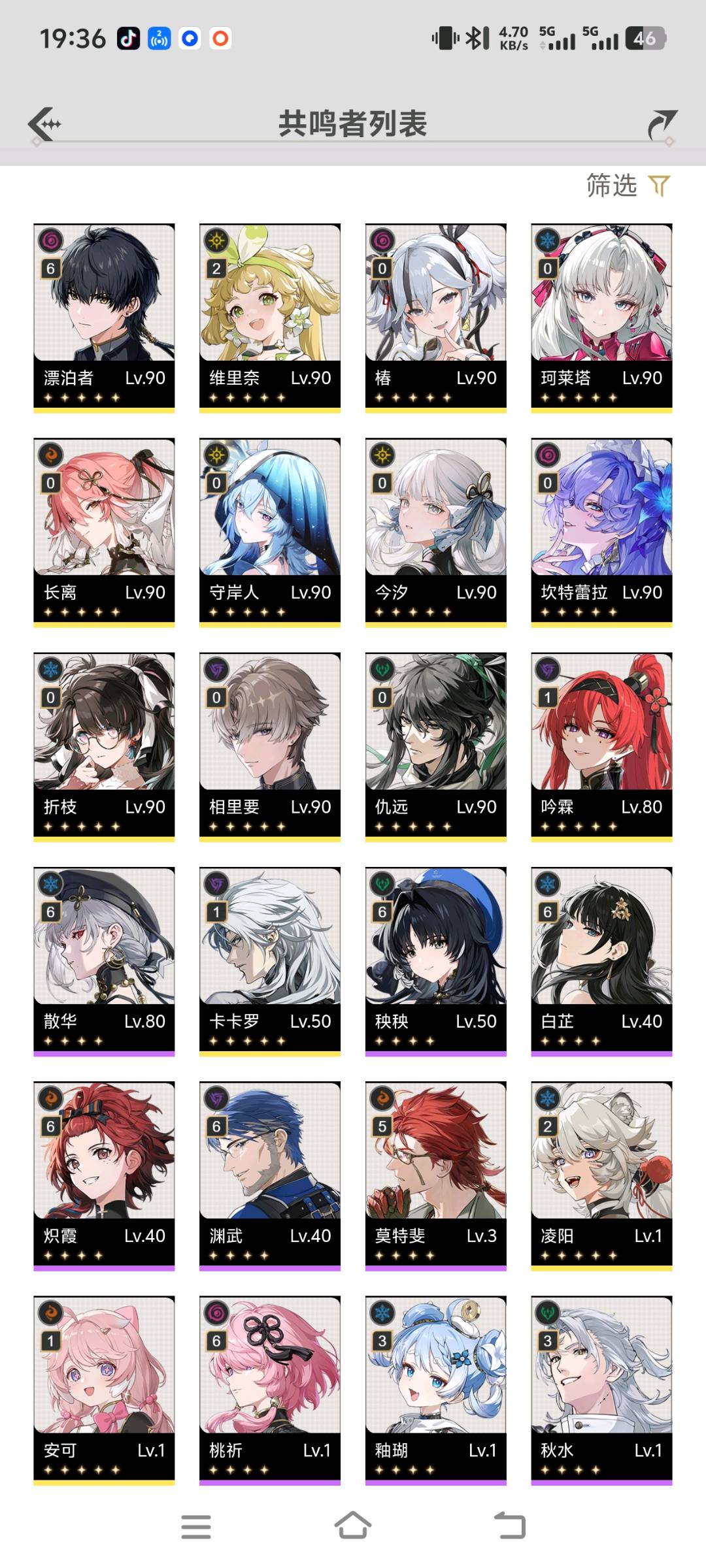The height and width of the screenshot is (1568, 706).
Task: Open the 筛选 filter funnel icon
Action: [659, 186]
